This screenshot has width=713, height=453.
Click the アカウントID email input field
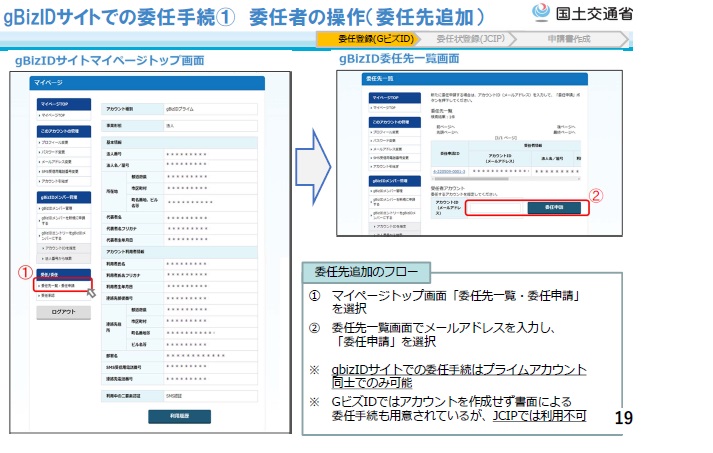click(495, 208)
